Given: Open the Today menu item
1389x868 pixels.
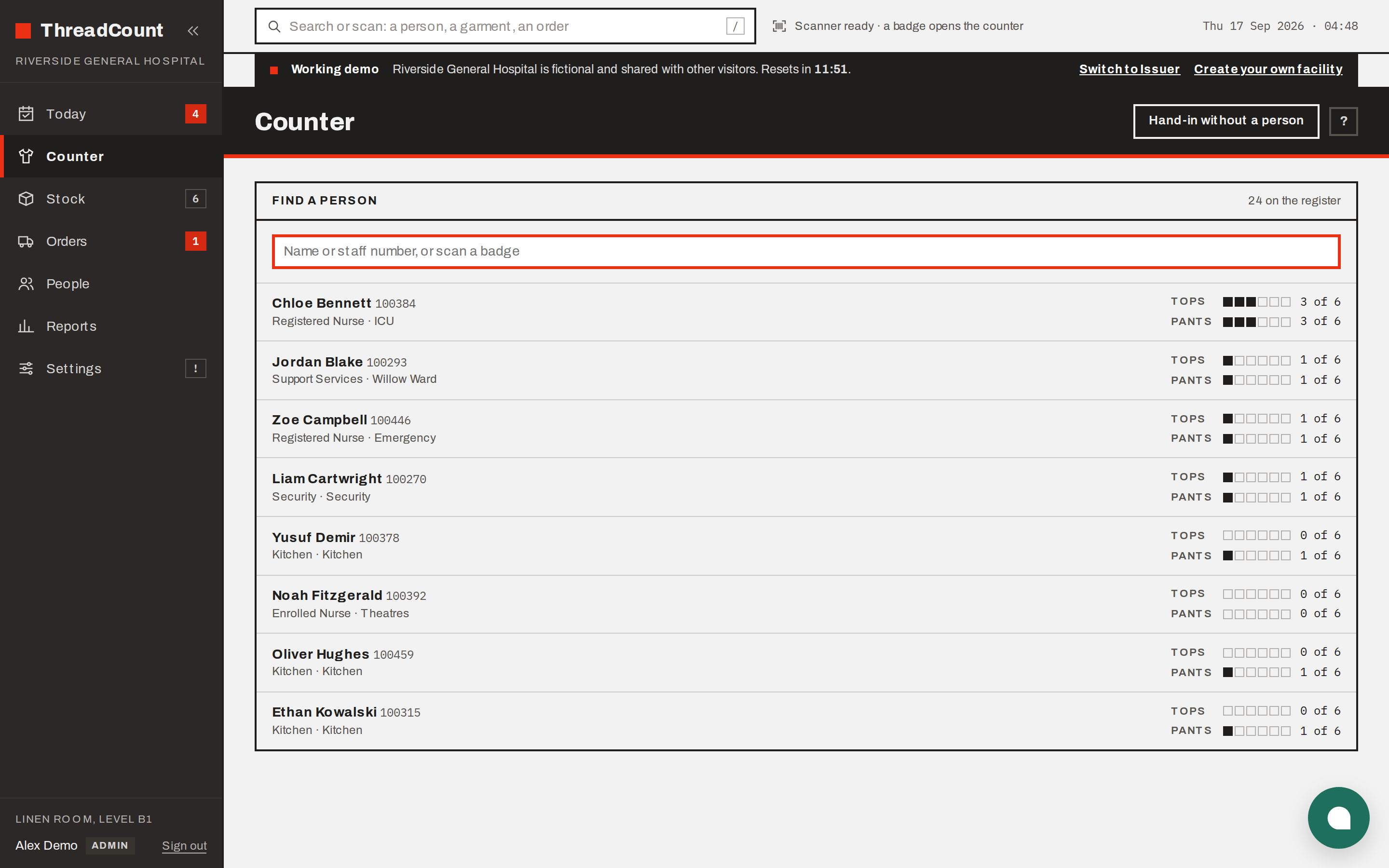Looking at the screenshot, I should click(x=111, y=114).
